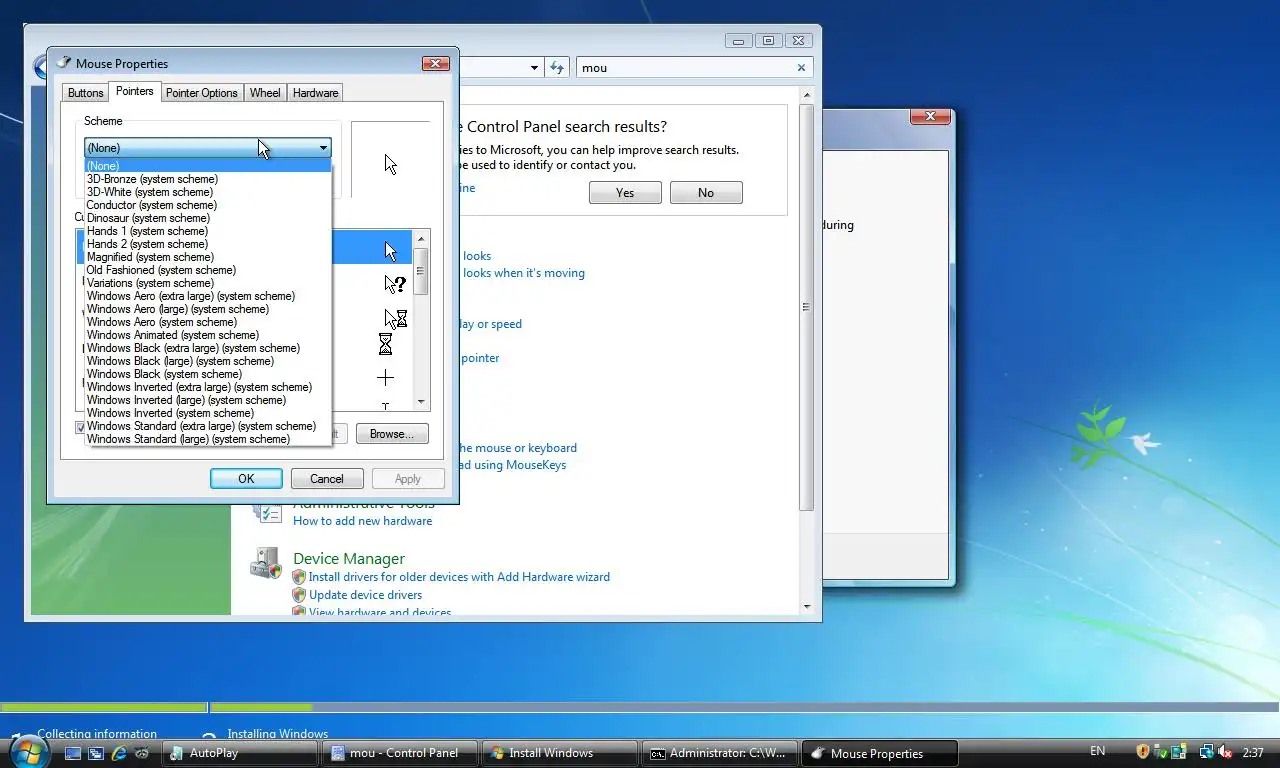Click Switch Between Windows quick launch icon

pos(96,753)
